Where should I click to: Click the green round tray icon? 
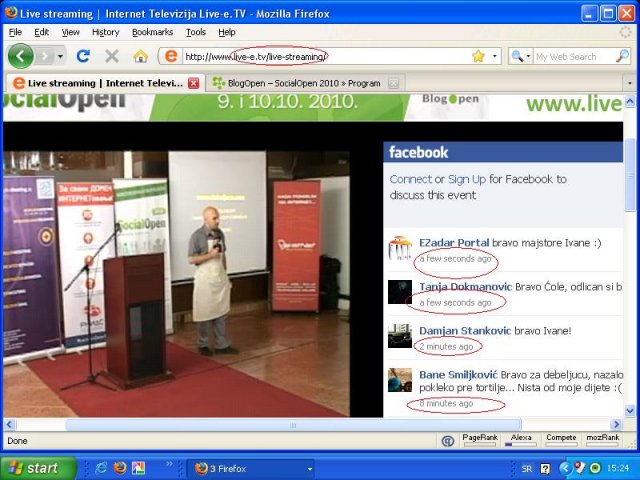tap(595, 468)
